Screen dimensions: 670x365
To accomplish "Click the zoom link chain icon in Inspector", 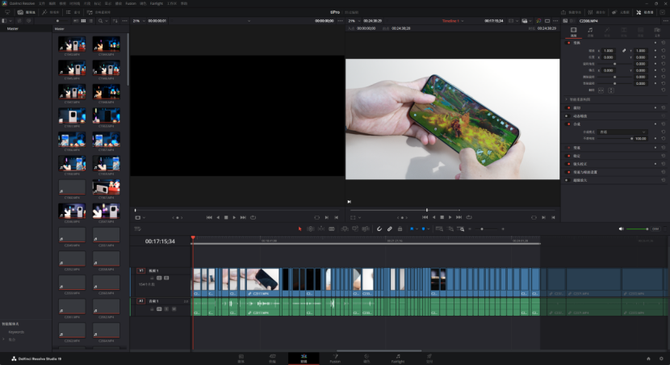I will coord(624,50).
